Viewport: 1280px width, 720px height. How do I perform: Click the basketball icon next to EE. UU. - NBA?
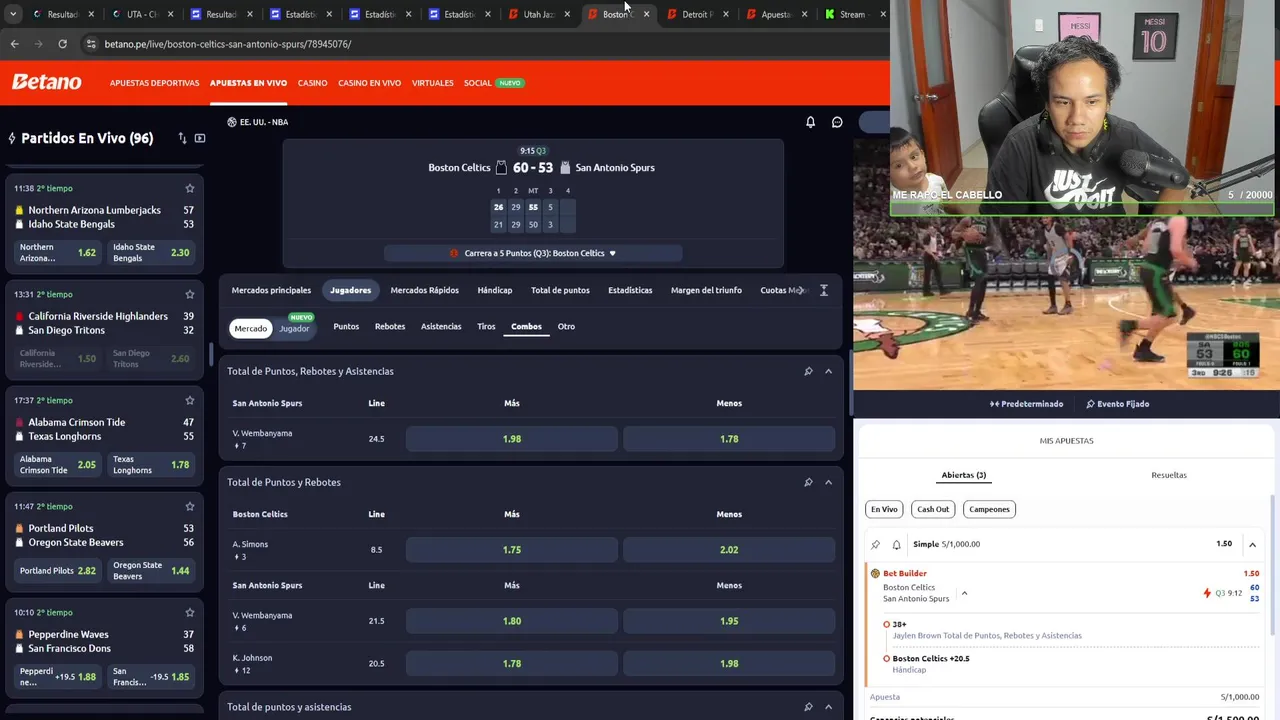click(232, 122)
